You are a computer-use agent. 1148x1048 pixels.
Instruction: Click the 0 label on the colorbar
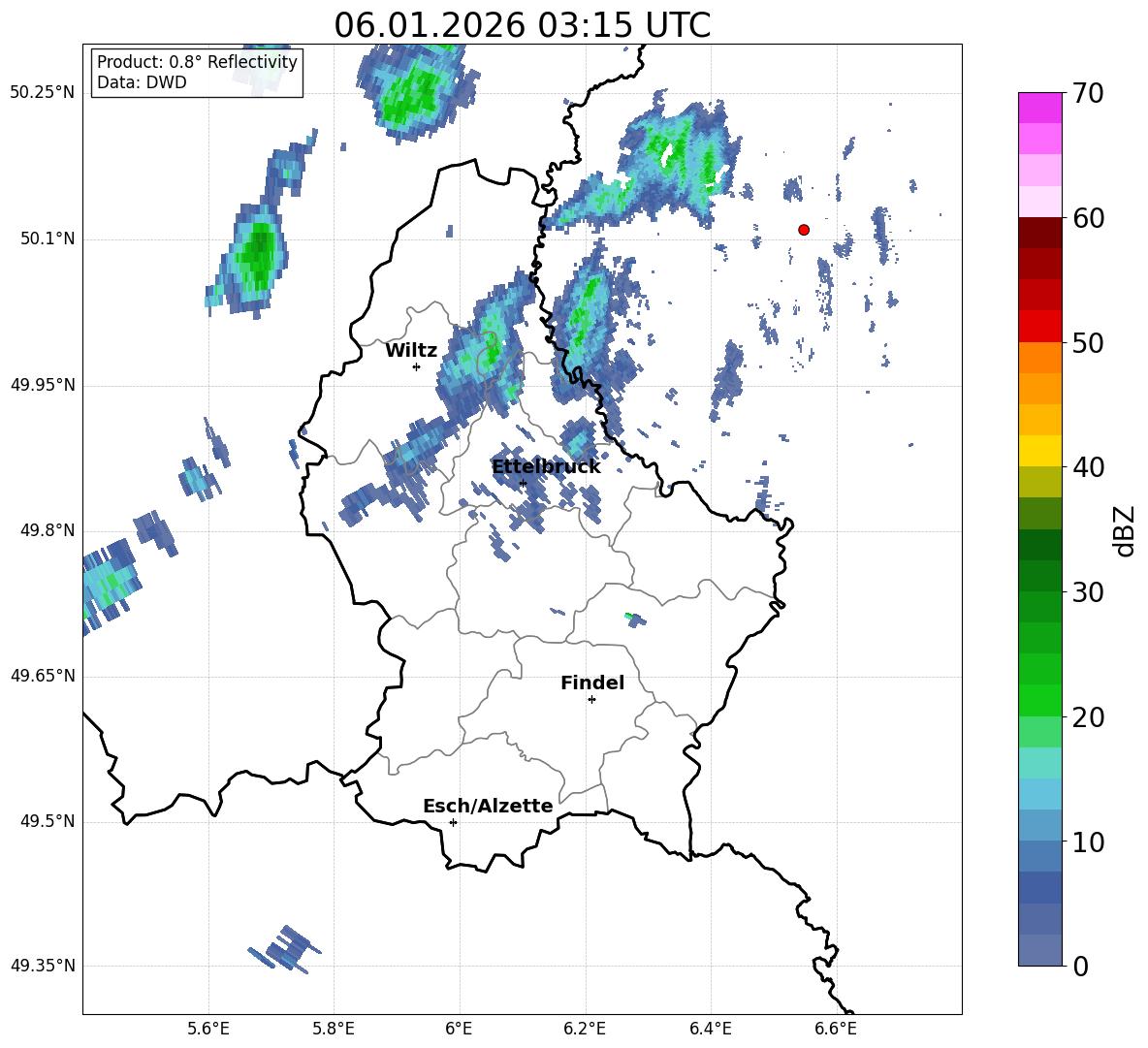click(x=1080, y=966)
